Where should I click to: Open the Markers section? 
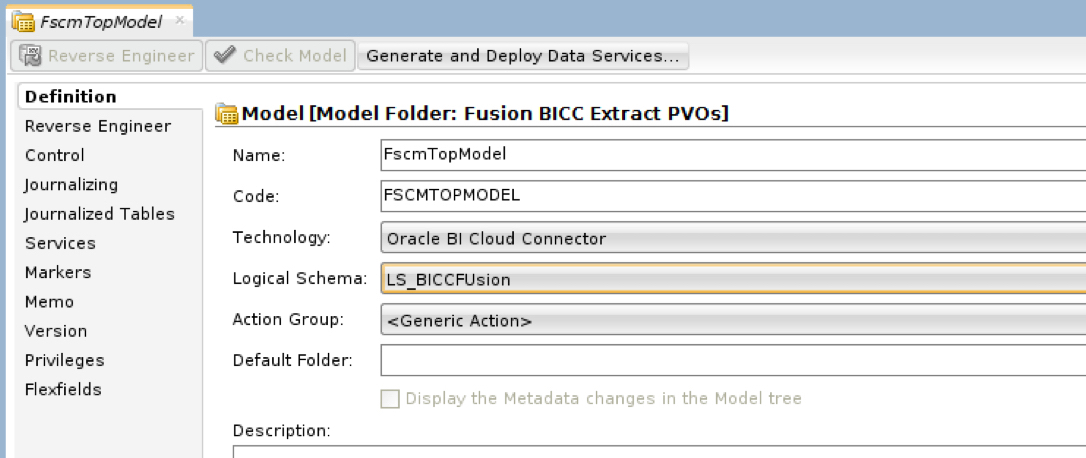tap(58, 272)
